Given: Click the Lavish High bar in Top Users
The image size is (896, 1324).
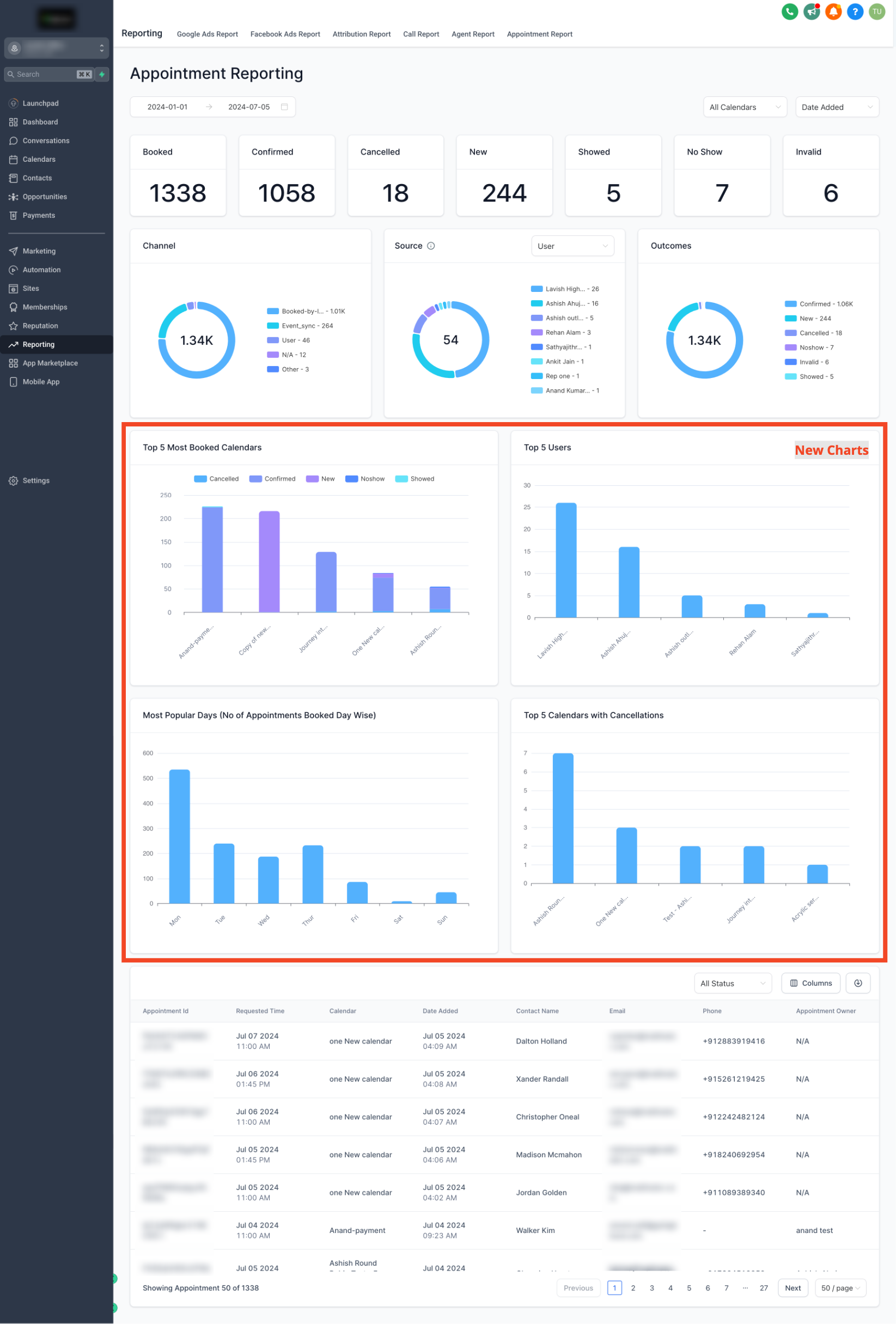Looking at the screenshot, I should coord(565,560).
